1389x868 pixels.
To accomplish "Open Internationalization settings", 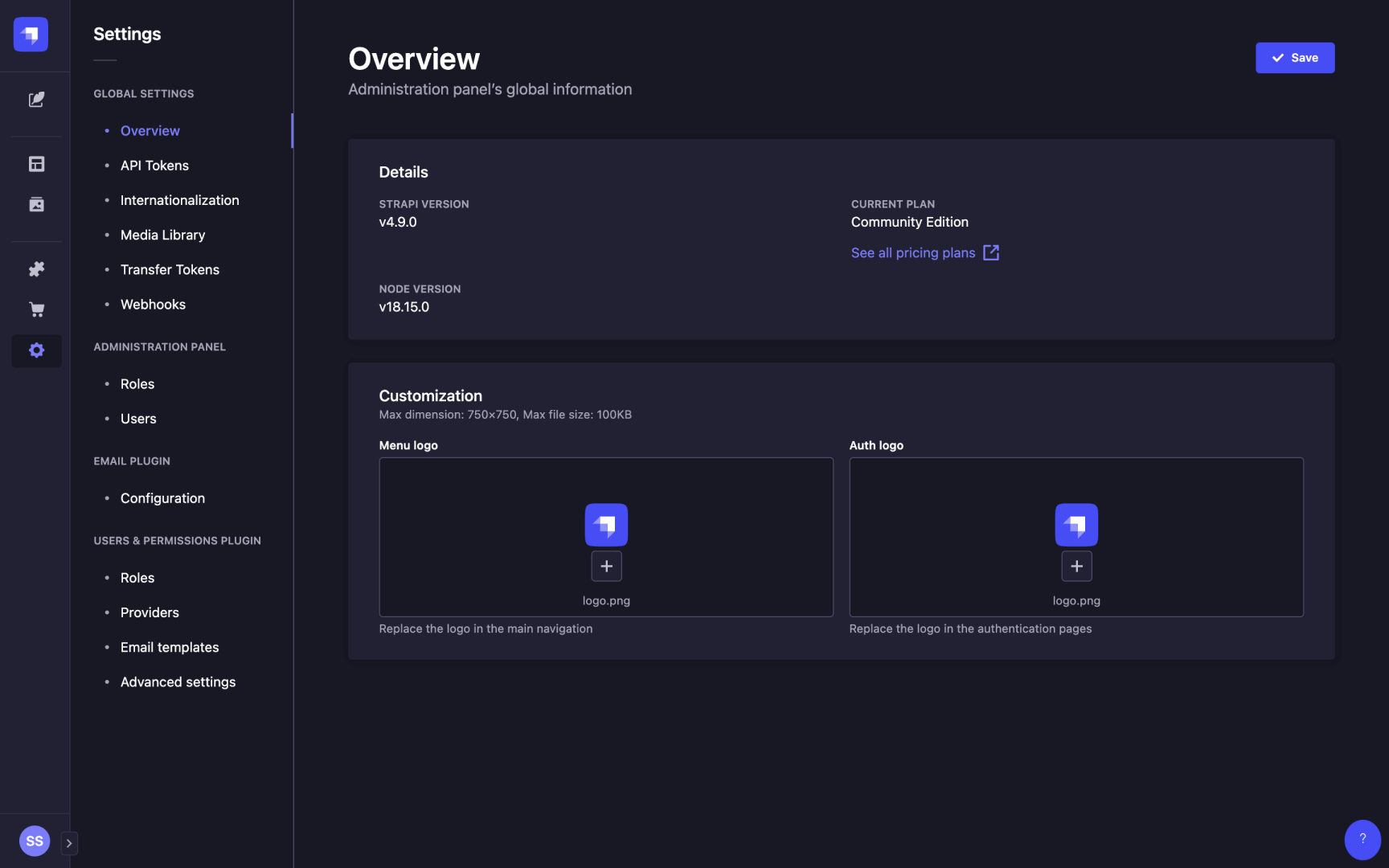I will click(179, 200).
